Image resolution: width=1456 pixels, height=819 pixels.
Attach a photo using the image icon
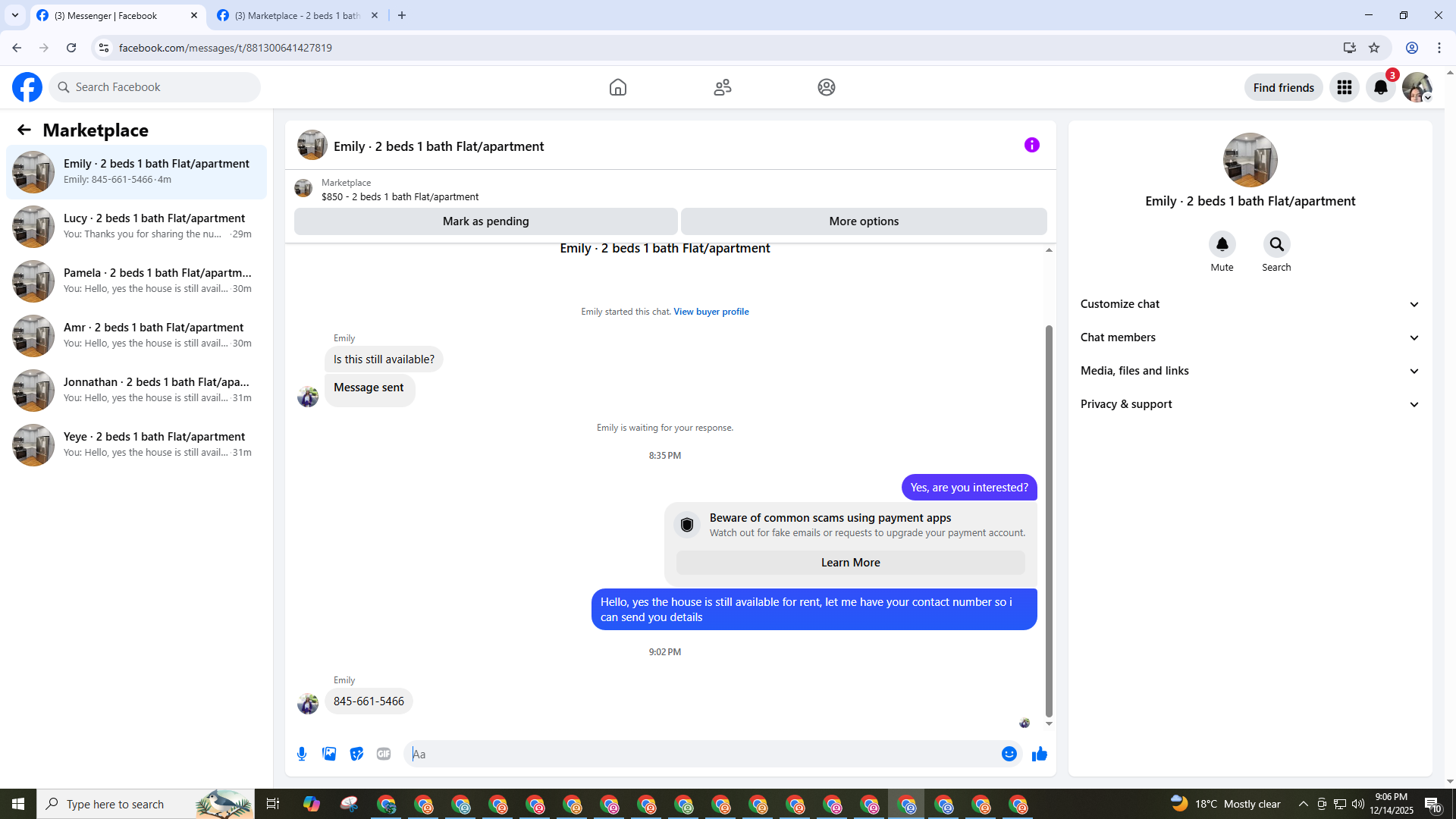[329, 754]
